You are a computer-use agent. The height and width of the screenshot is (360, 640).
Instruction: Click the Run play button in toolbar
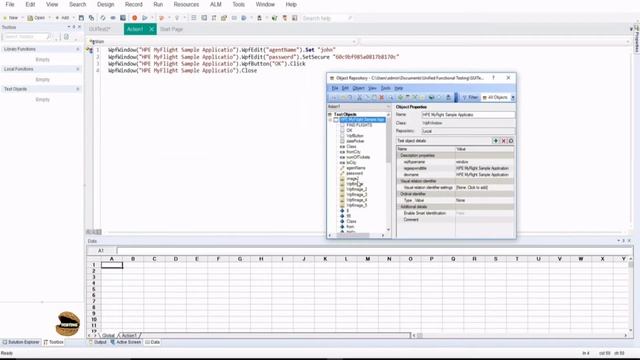tap(144, 18)
